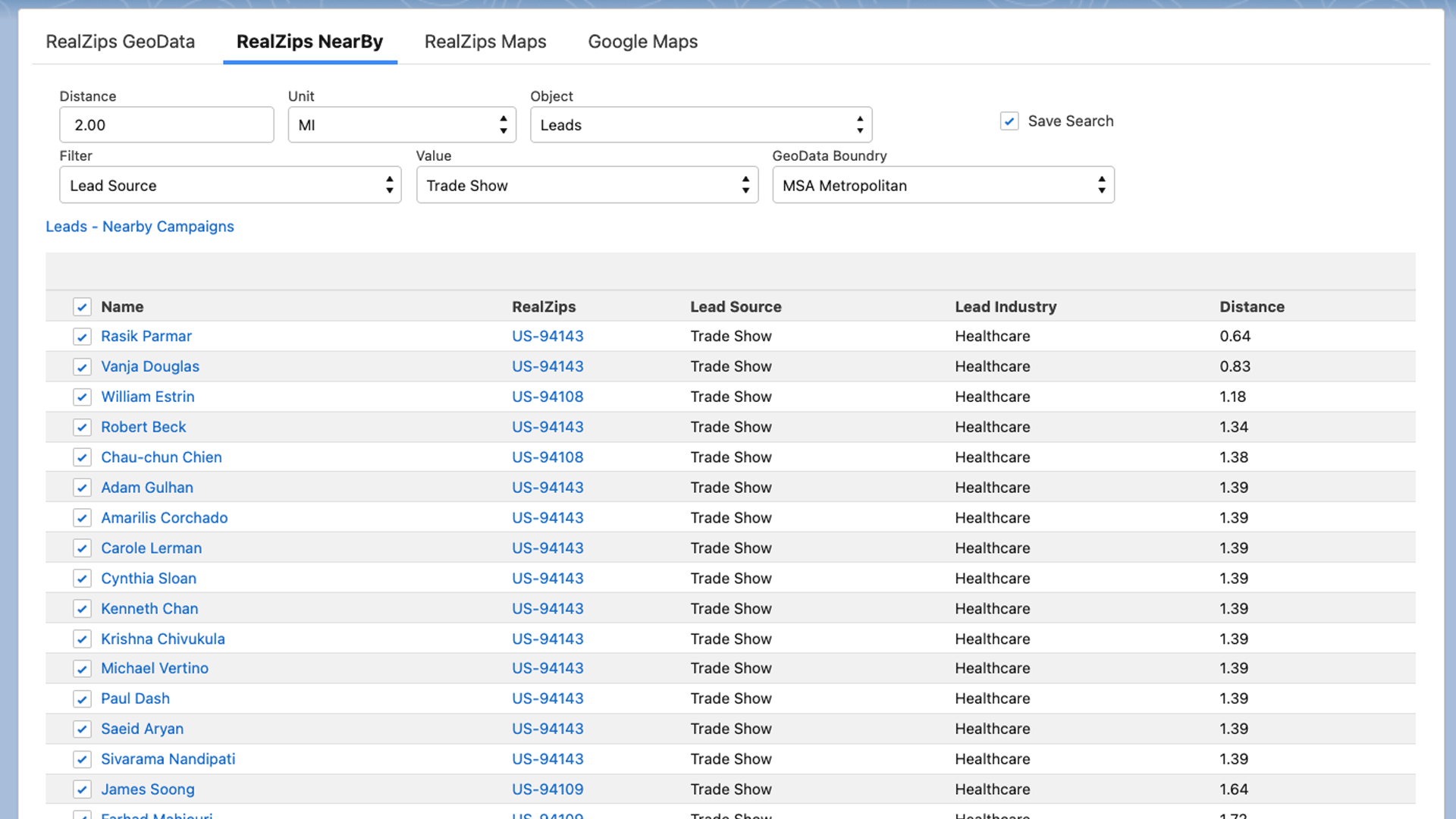Image resolution: width=1456 pixels, height=819 pixels.
Task: Click the RealZips column header
Action: [x=544, y=307]
